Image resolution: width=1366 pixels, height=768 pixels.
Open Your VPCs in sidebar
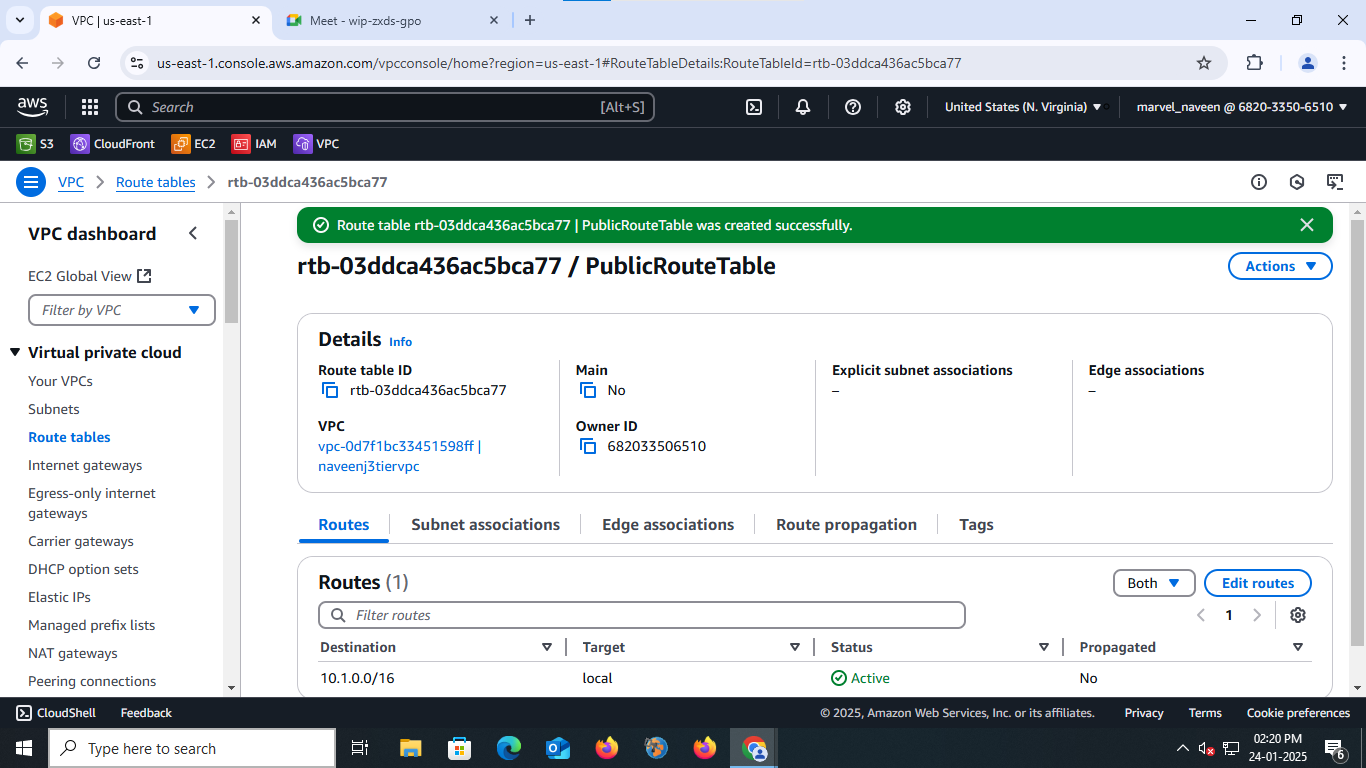click(x=60, y=381)
